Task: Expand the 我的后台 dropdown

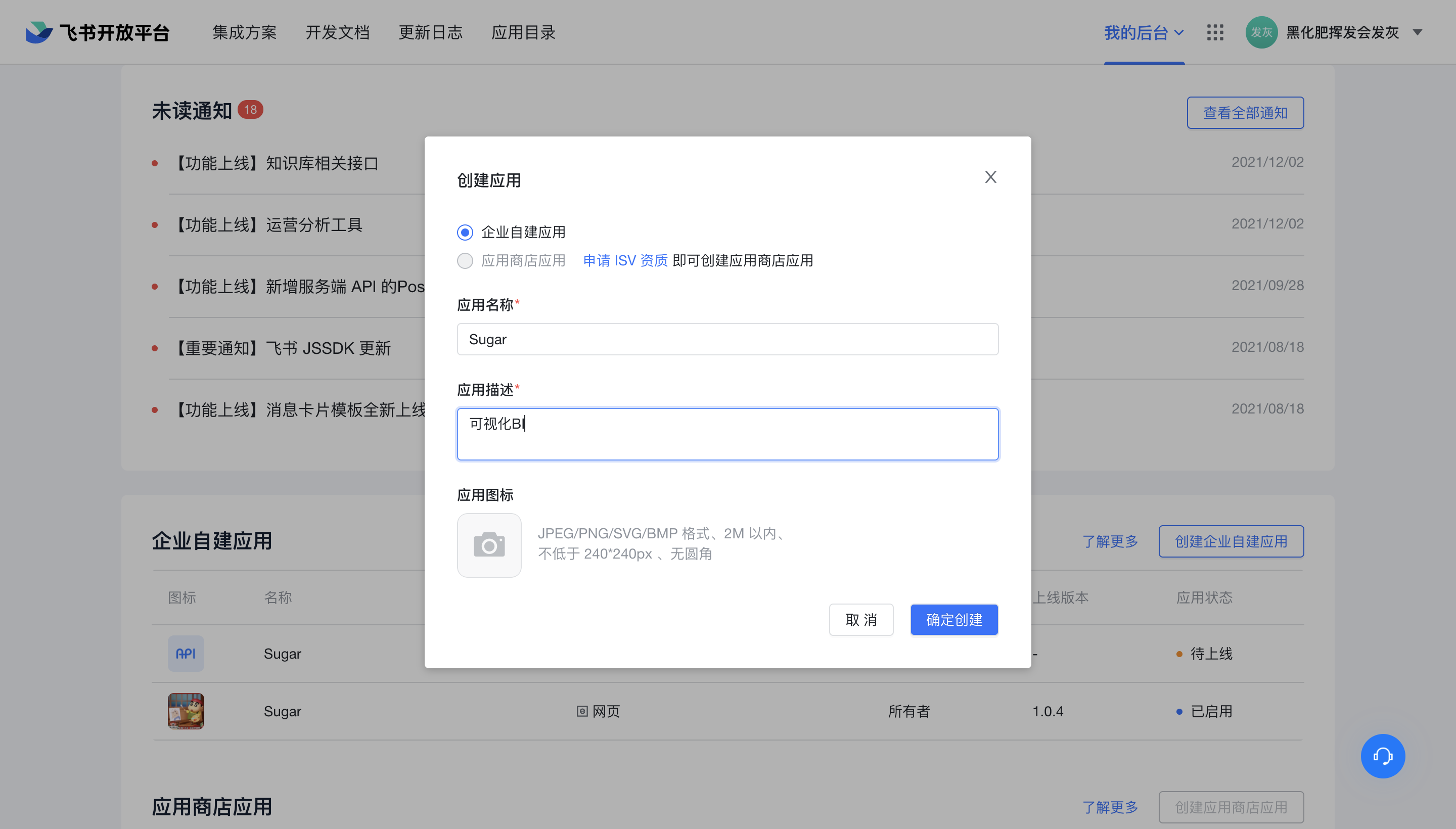Action: (x=1144, y=32)
